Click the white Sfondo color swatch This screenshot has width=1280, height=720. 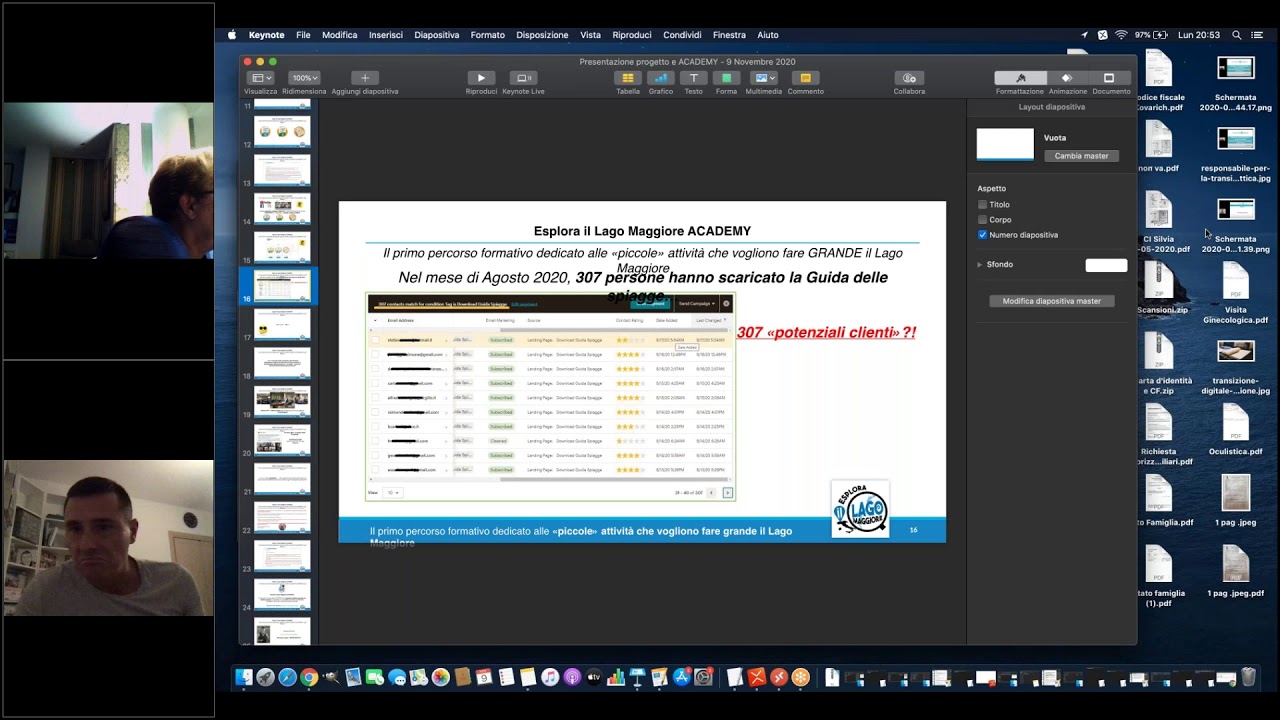click(1106, 265)
